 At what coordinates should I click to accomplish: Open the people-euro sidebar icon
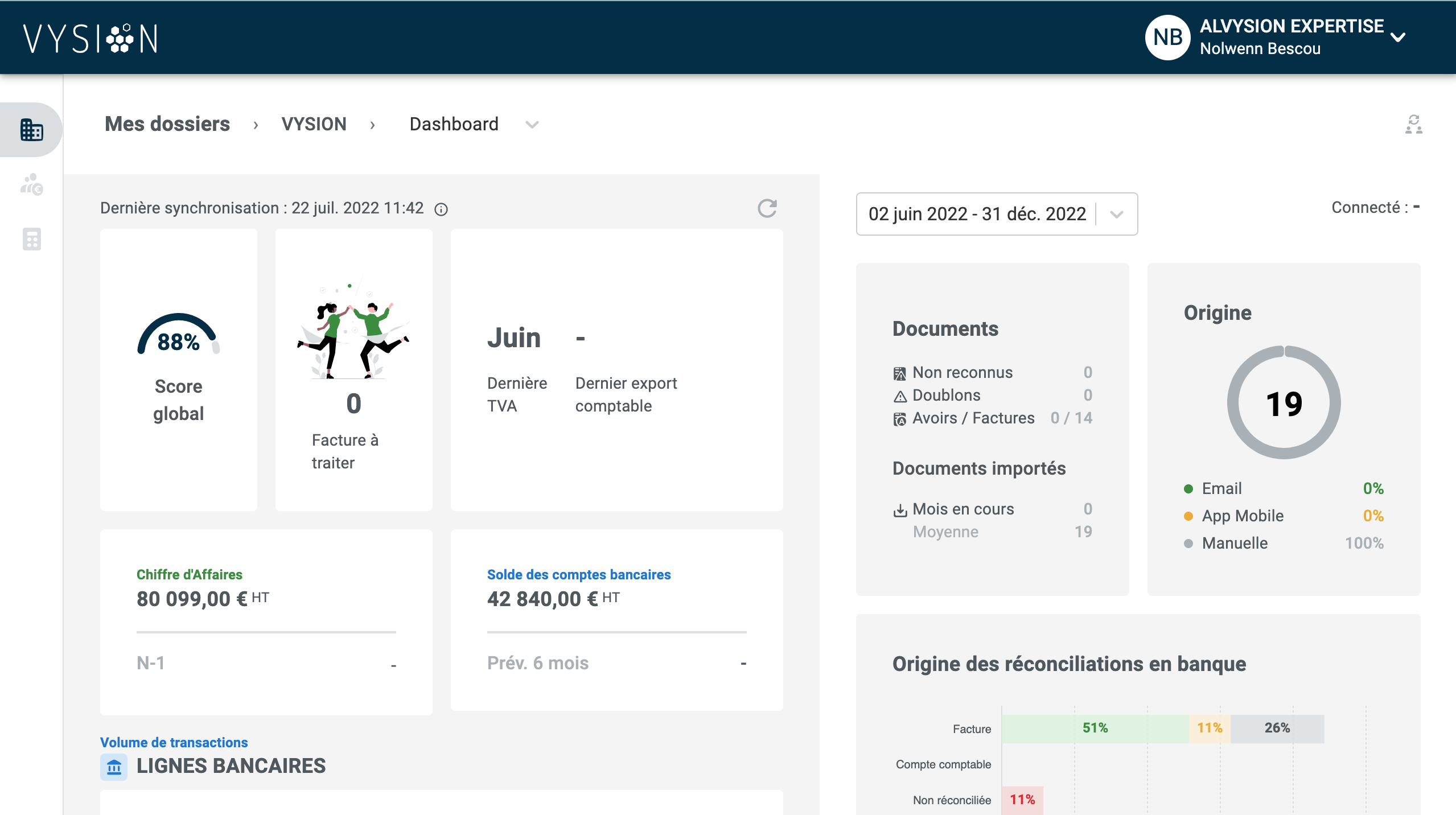(31, 184)
